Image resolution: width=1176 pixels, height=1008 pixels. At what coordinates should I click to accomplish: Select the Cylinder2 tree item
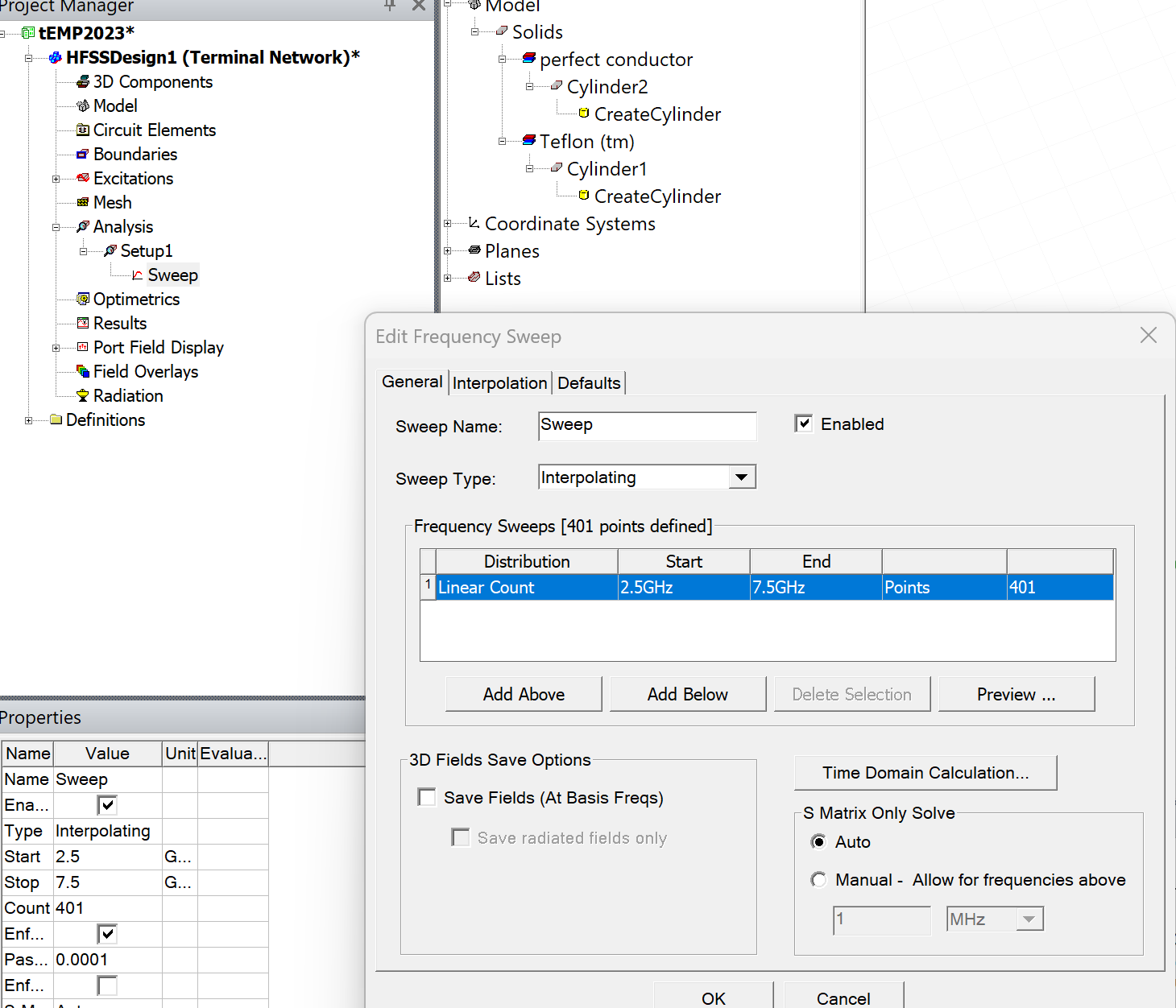pos(607,87)
